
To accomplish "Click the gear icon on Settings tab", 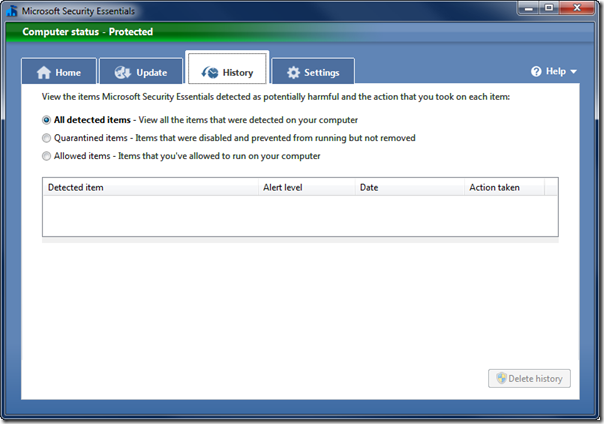I will [293, 72].
